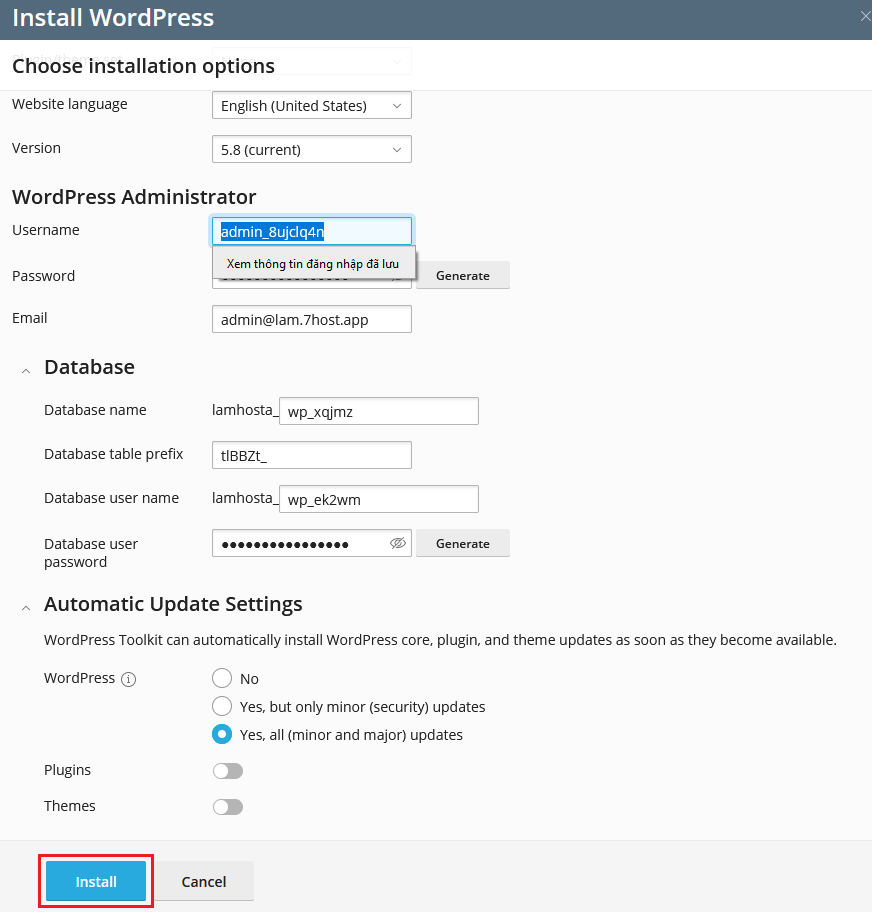Click the administrator Username field
Viewport: 872px width, 912px height.
tap(312, 231)
